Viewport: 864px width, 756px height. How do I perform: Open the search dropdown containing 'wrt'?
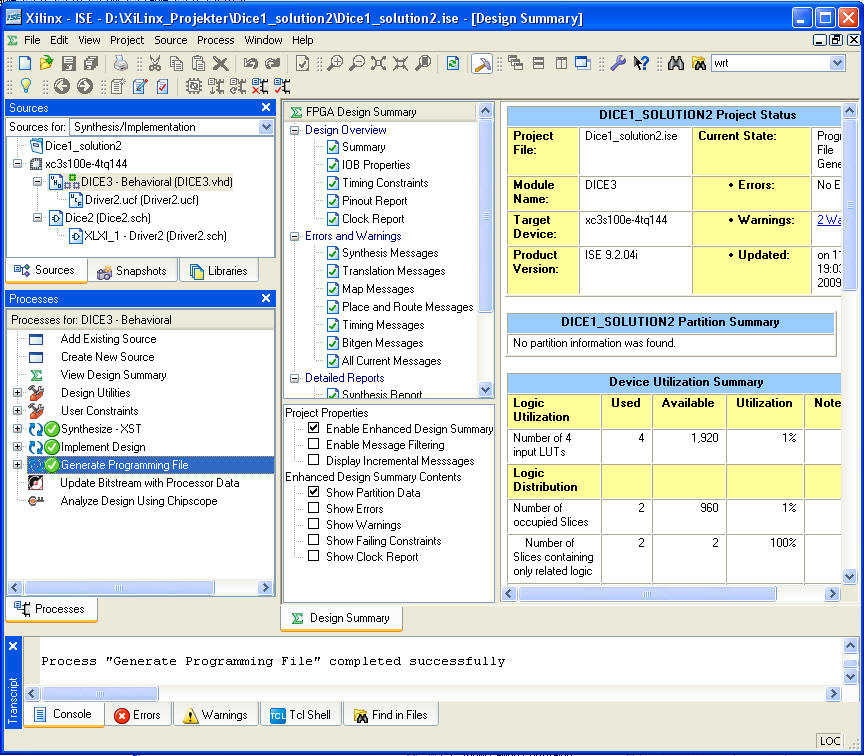pyautogui.click(x=836, y=63)
